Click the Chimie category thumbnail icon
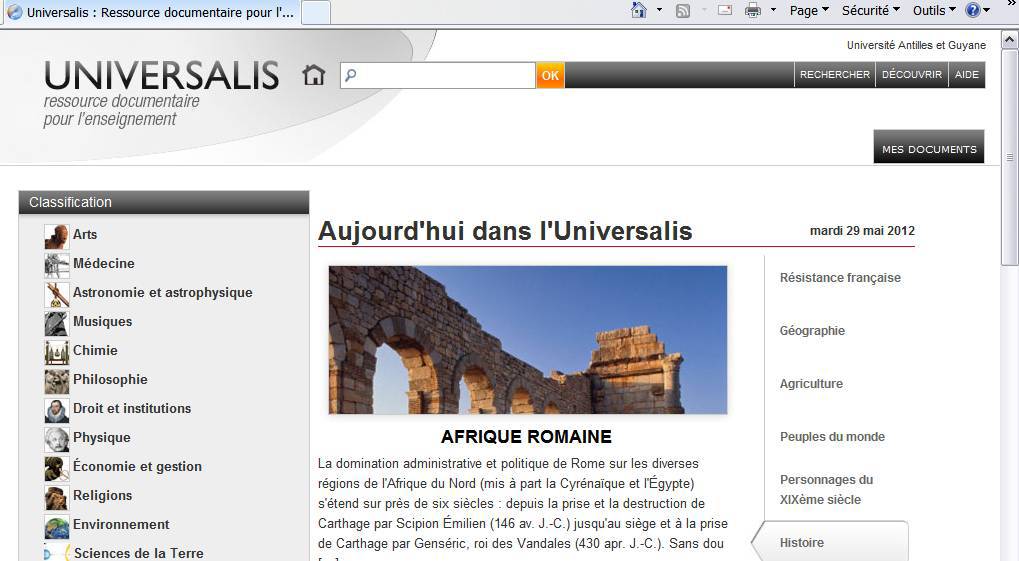The image size is (1019, 561). 57,352
